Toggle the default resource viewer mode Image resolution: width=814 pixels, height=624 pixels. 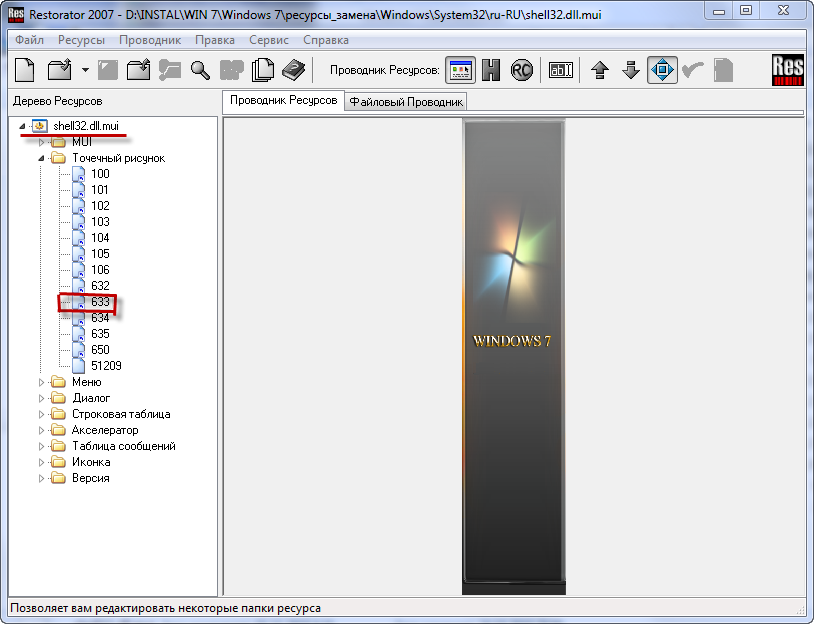(460, 70)
